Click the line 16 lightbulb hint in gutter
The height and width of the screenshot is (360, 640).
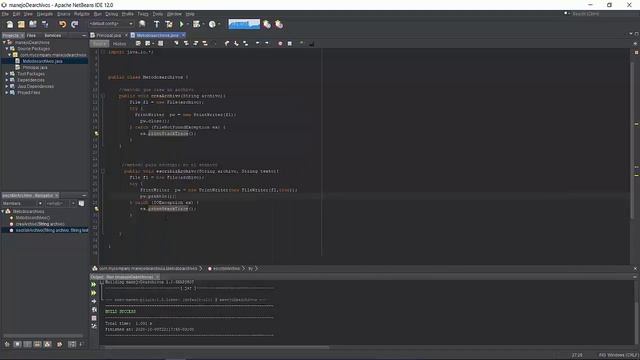97,133
